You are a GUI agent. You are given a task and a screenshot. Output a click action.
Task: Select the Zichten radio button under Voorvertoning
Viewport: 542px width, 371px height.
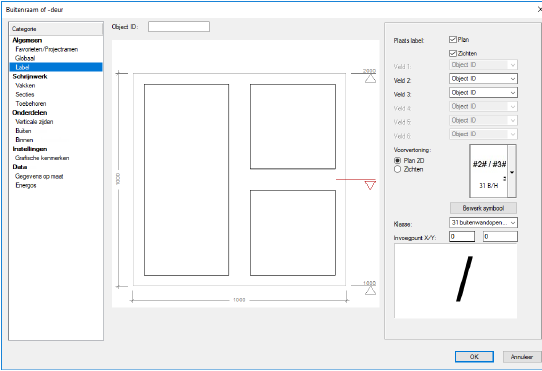[x=398, y=169]
